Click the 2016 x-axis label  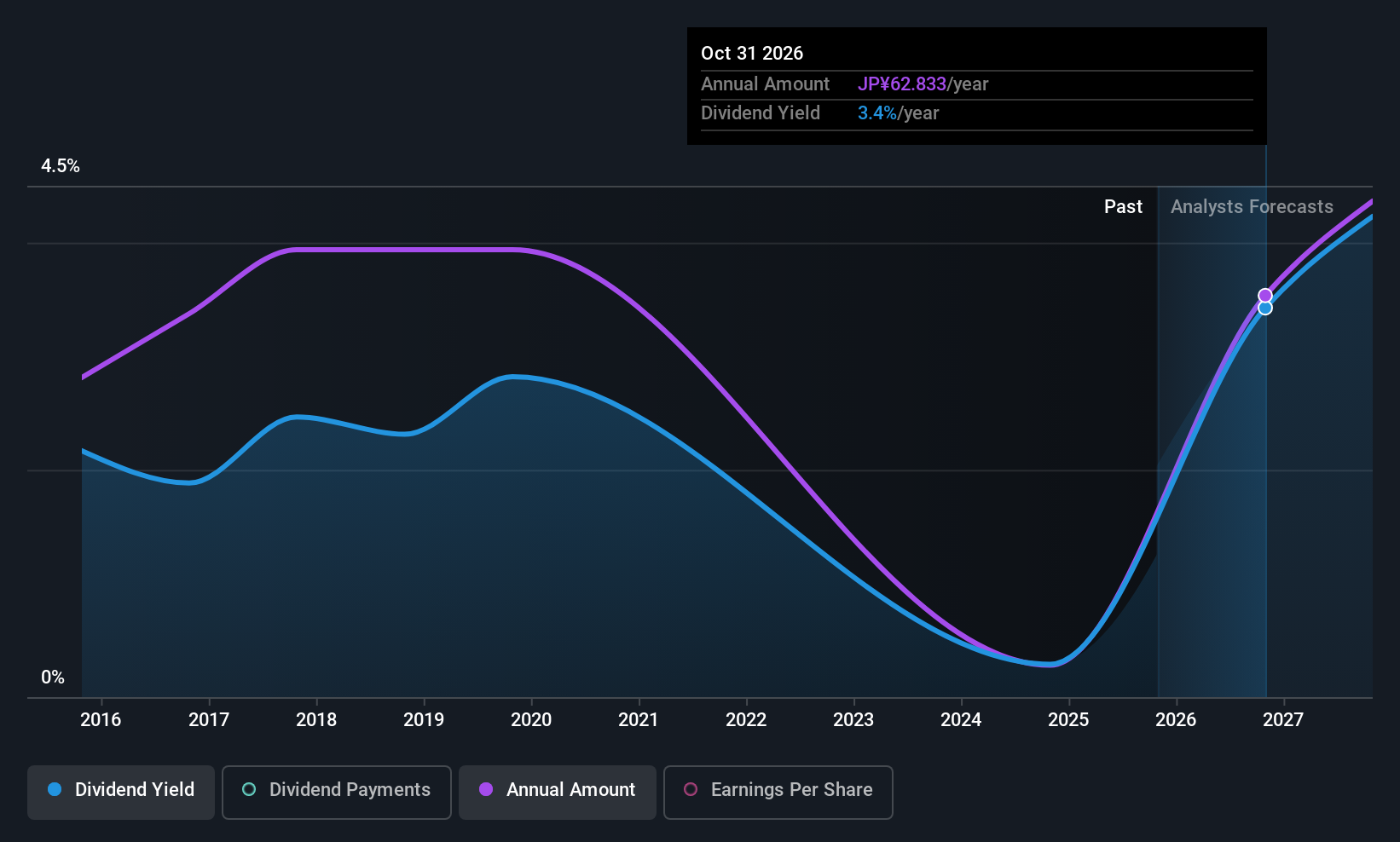pos(101,720)
